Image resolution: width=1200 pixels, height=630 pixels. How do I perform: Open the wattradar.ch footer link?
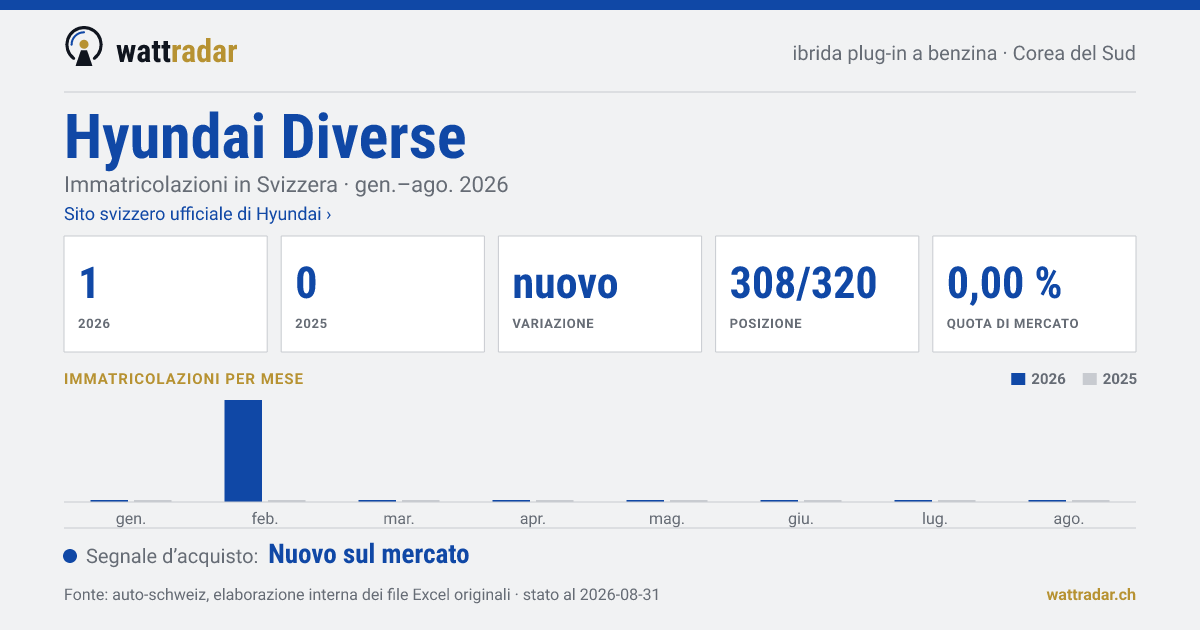[x=1091, y=594]
